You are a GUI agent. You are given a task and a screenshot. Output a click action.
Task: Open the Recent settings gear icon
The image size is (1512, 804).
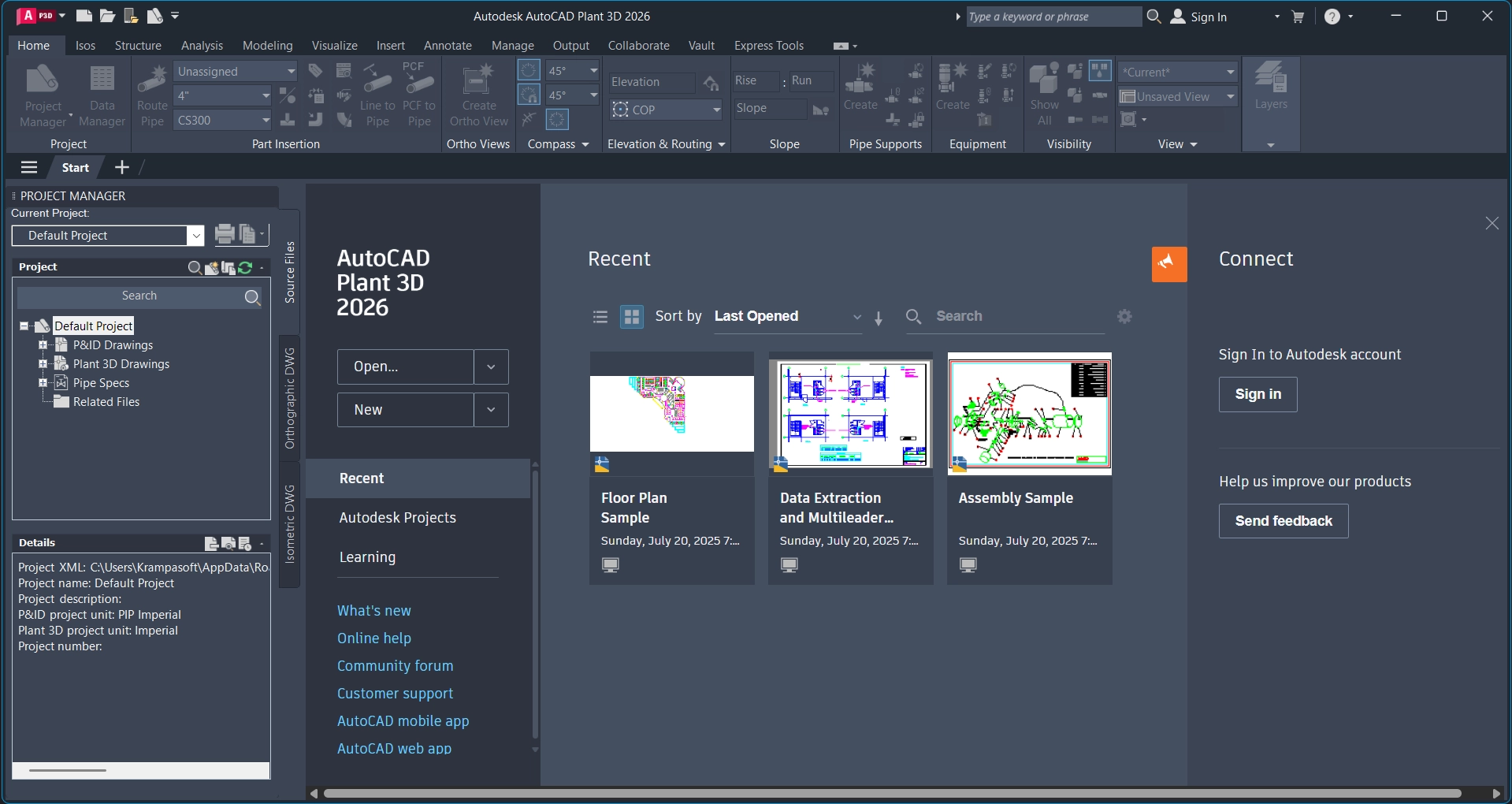[x=1124, y=316]
